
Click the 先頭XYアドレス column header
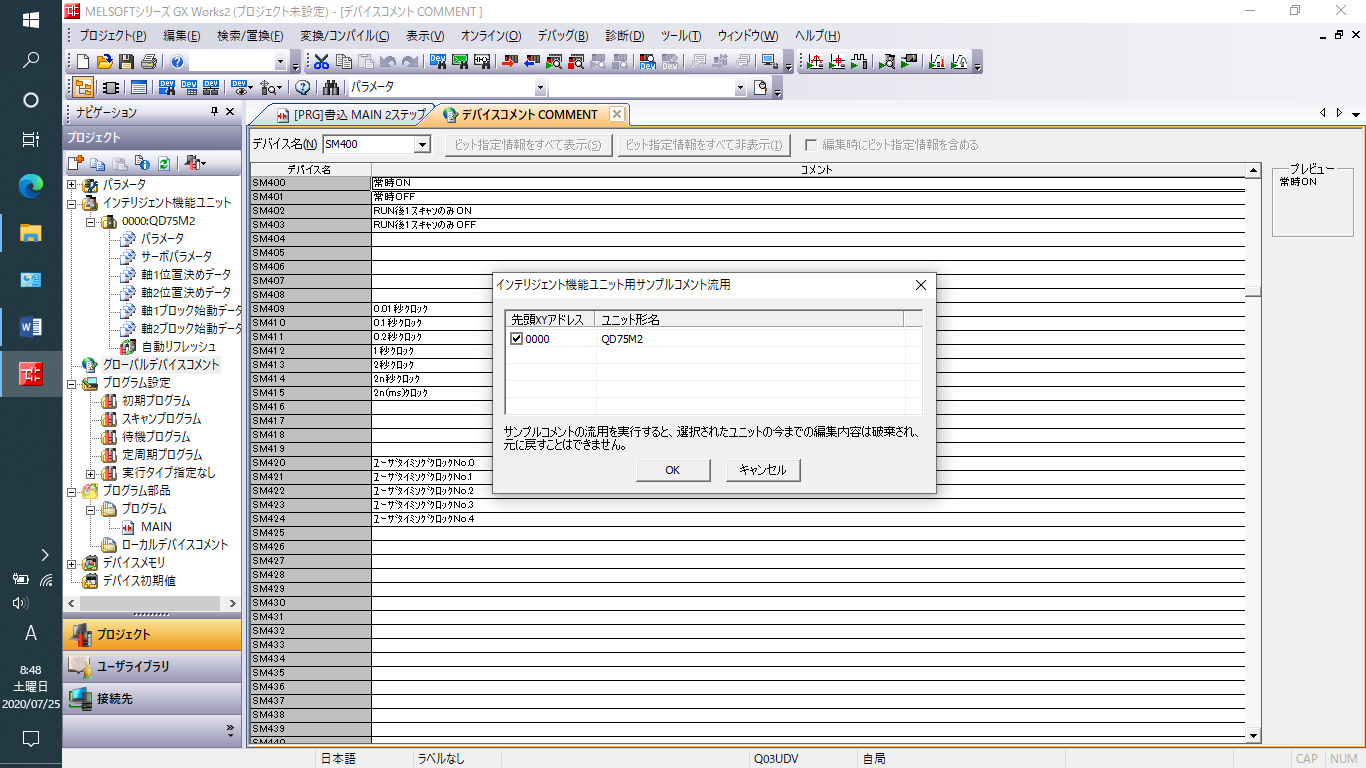(550, 319)
